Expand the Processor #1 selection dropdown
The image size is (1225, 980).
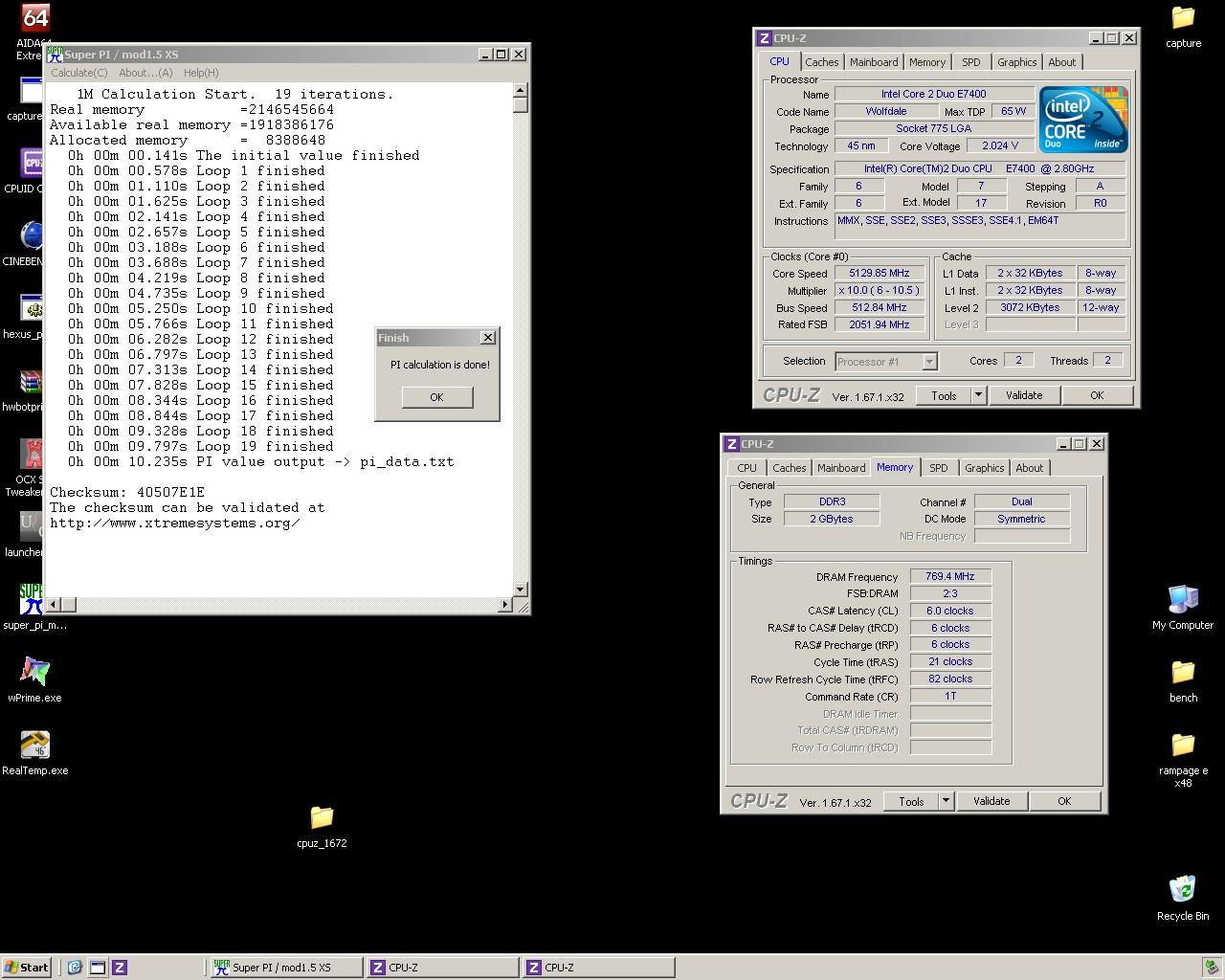pos(929,362)
